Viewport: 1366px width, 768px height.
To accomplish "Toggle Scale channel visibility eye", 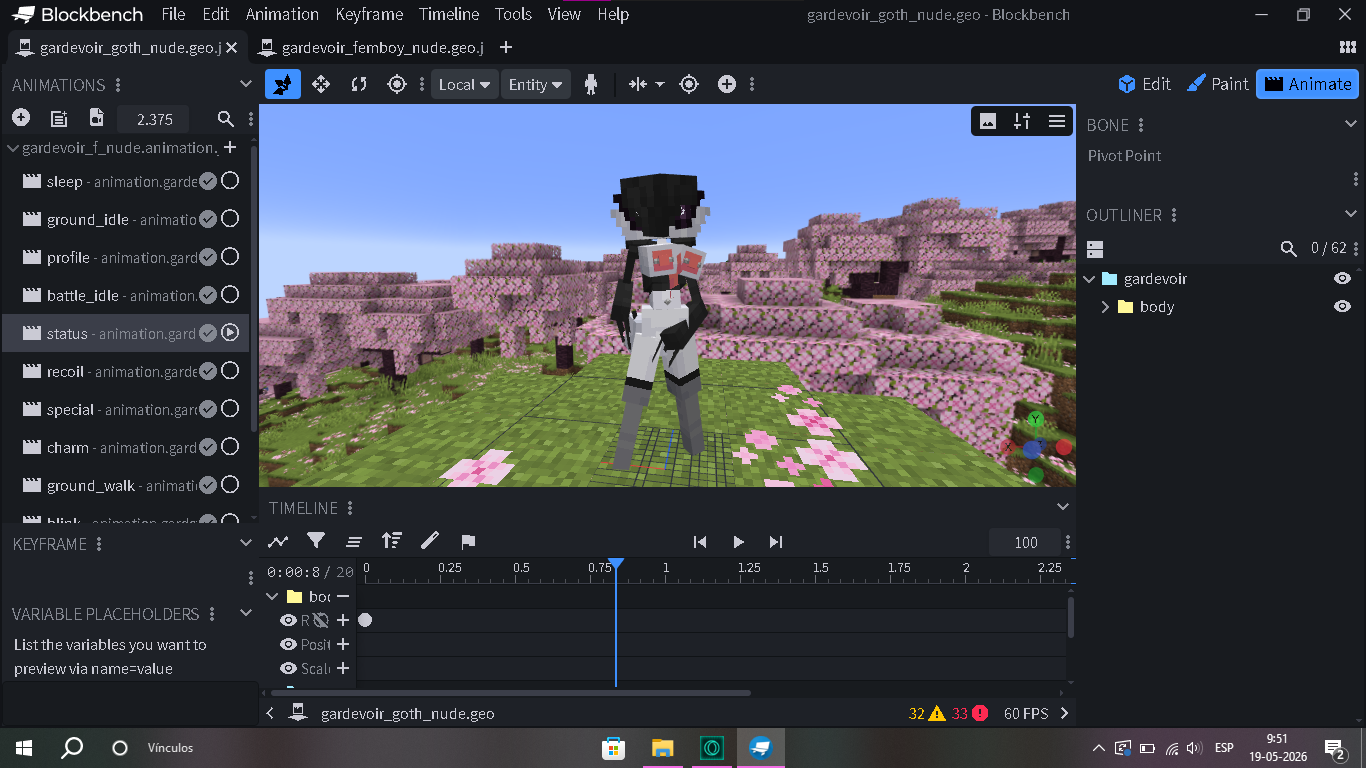I will click(288, 668).
